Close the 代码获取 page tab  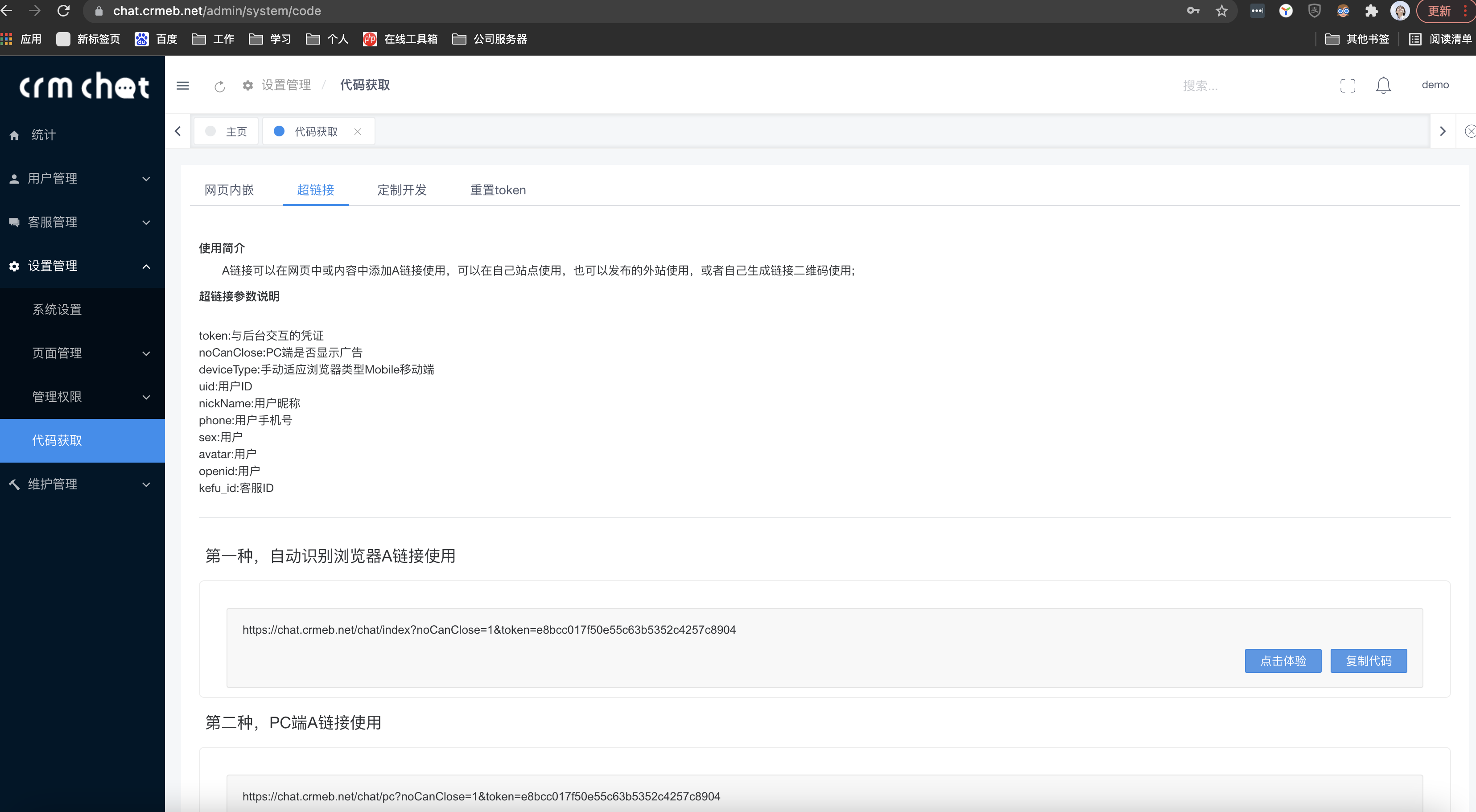coord(358,131)
